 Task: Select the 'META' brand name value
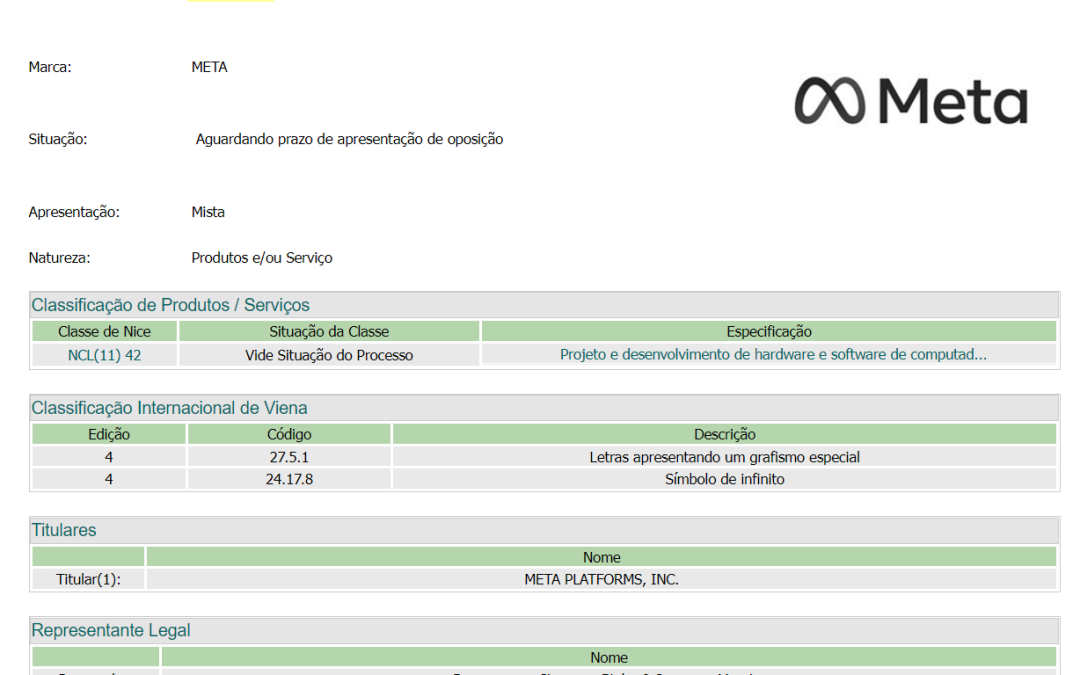209,68
